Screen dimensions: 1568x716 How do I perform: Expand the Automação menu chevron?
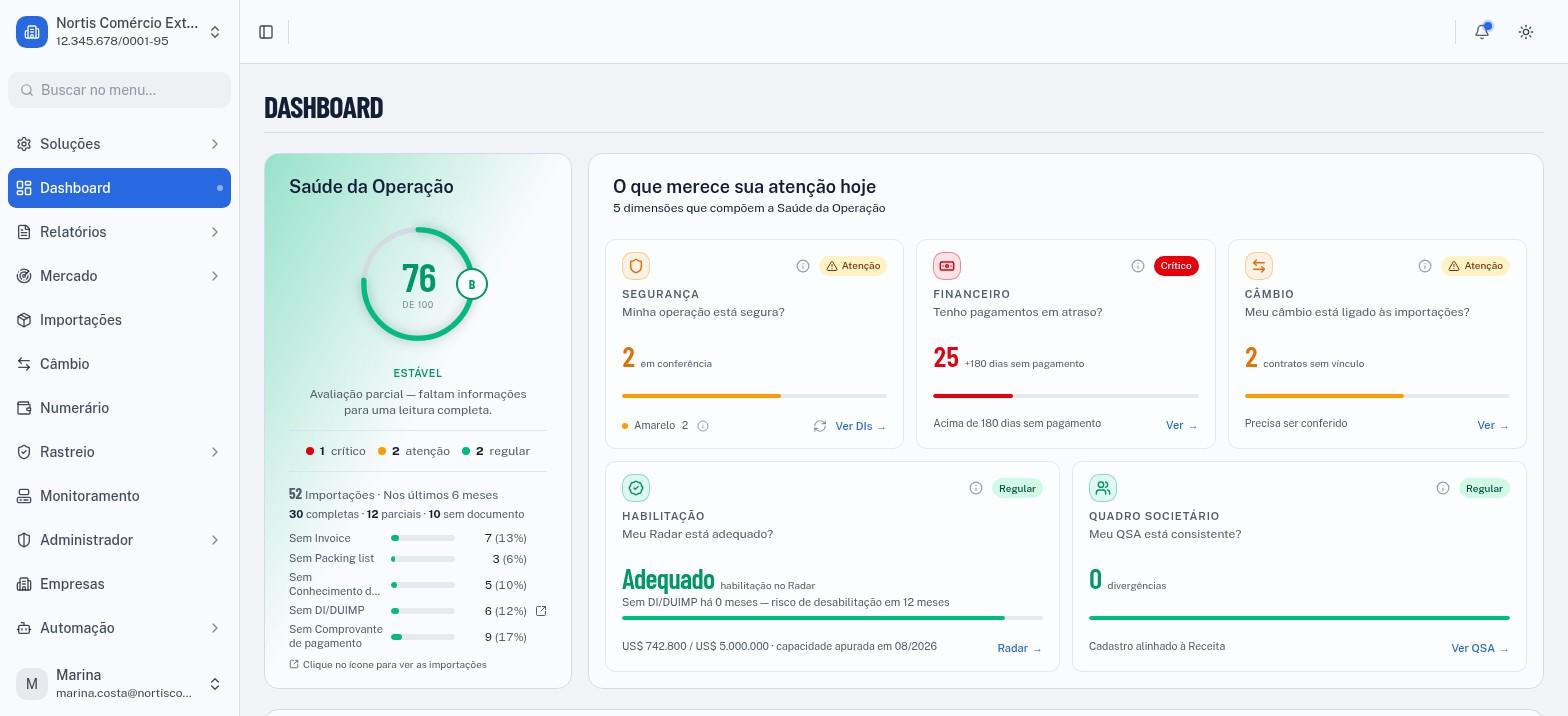click(214, 628)
